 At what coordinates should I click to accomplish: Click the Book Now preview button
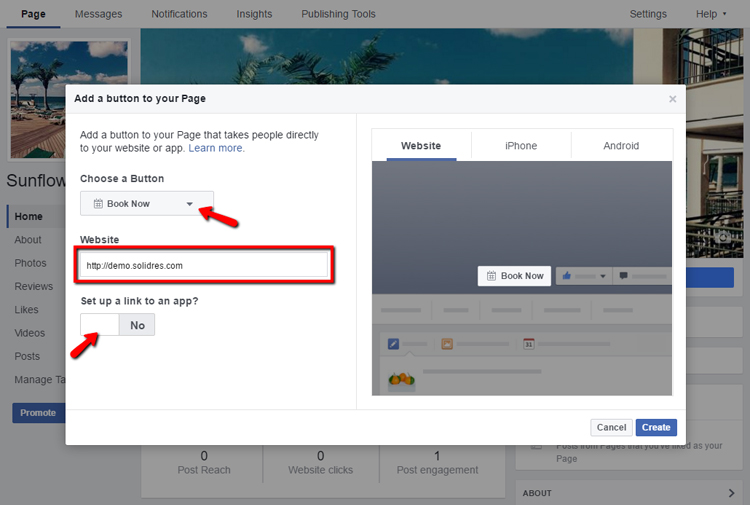514,276
